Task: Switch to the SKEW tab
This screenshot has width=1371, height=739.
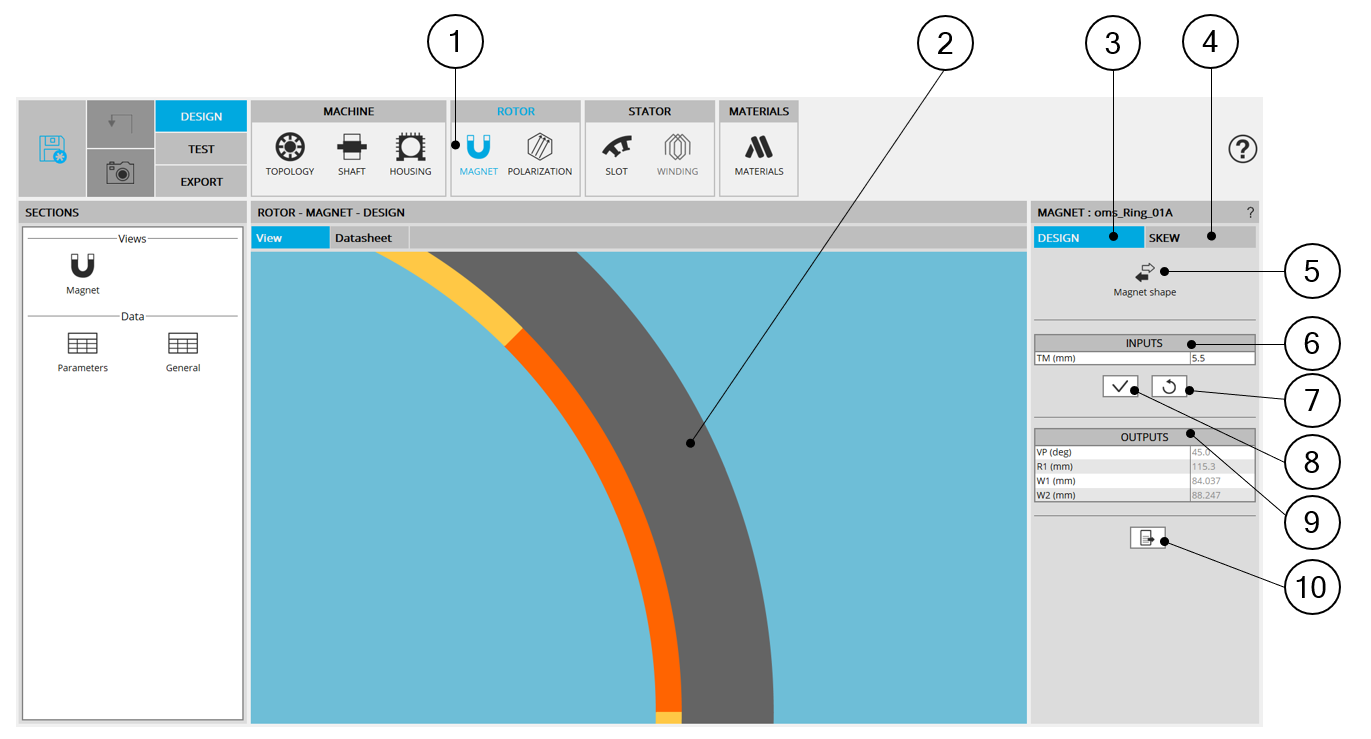Action: [1198, 238]
